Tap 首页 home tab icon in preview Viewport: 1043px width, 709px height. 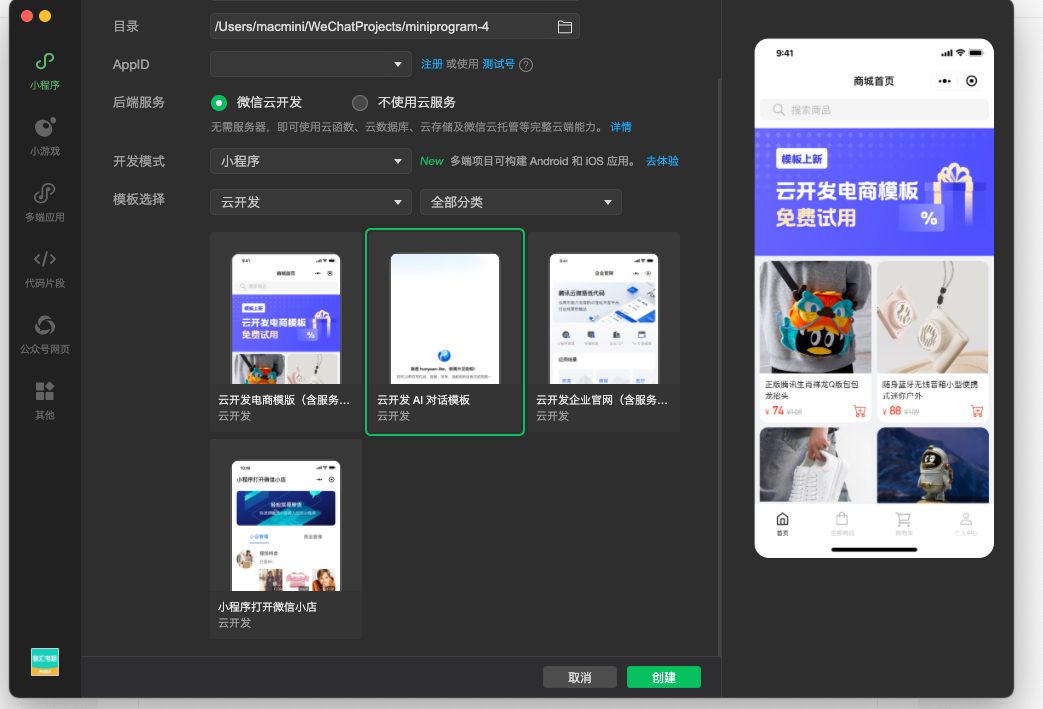tap(783, 519)
